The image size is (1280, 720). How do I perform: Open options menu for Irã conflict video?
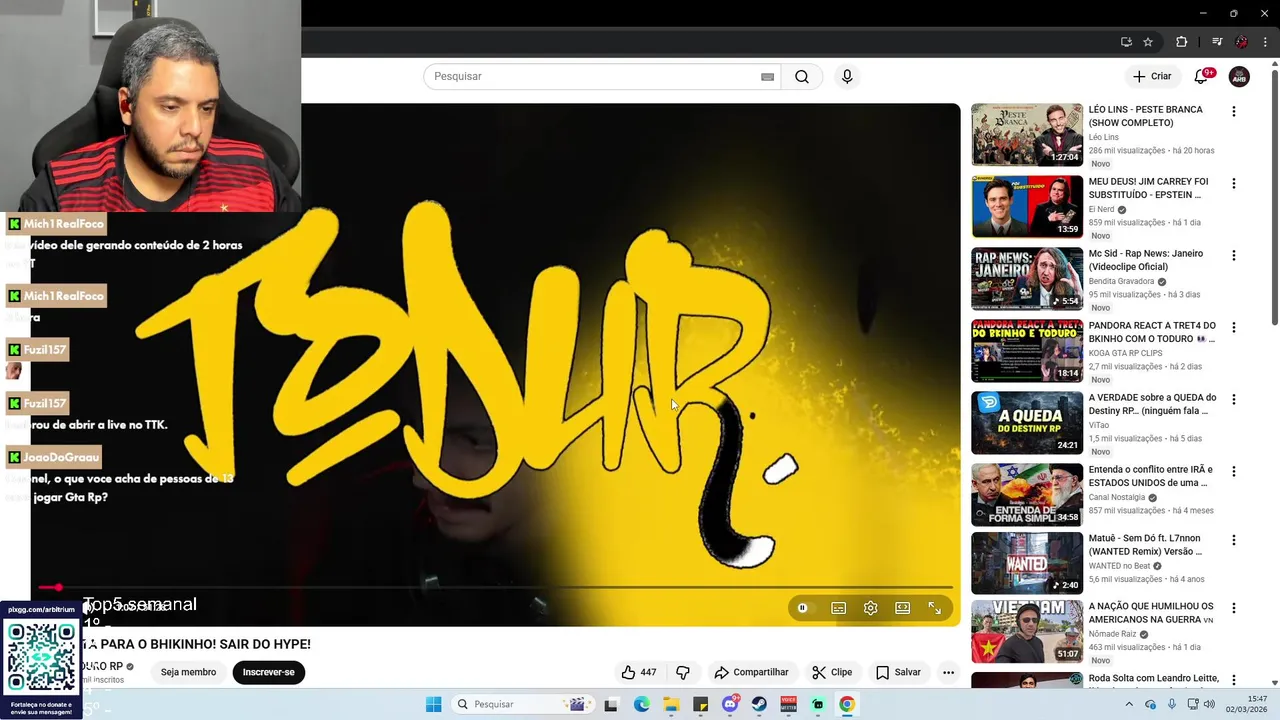click(1234, 472)
